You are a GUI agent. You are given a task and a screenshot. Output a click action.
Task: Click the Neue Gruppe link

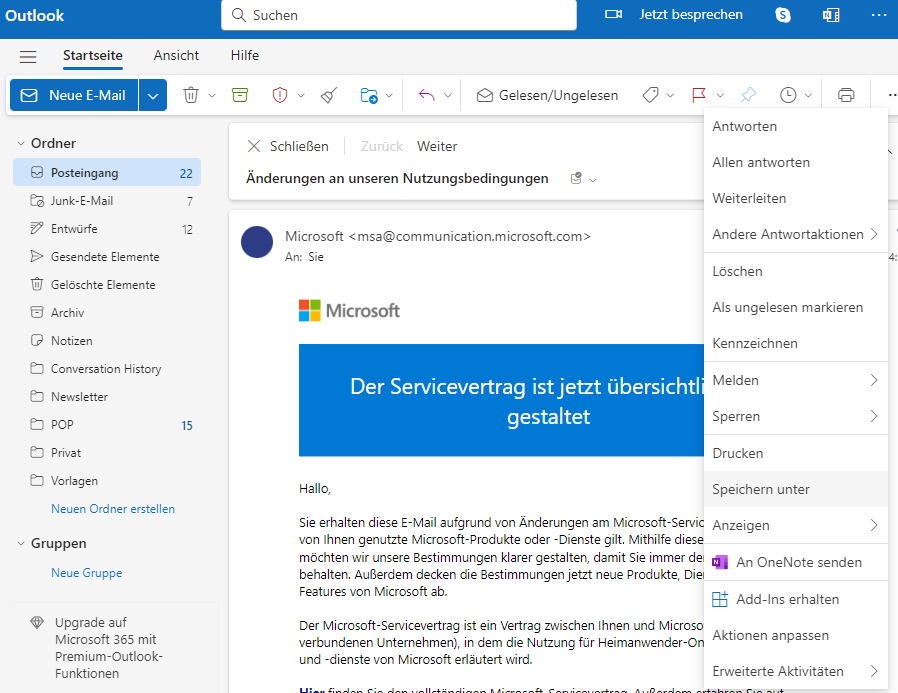point(86,573)
